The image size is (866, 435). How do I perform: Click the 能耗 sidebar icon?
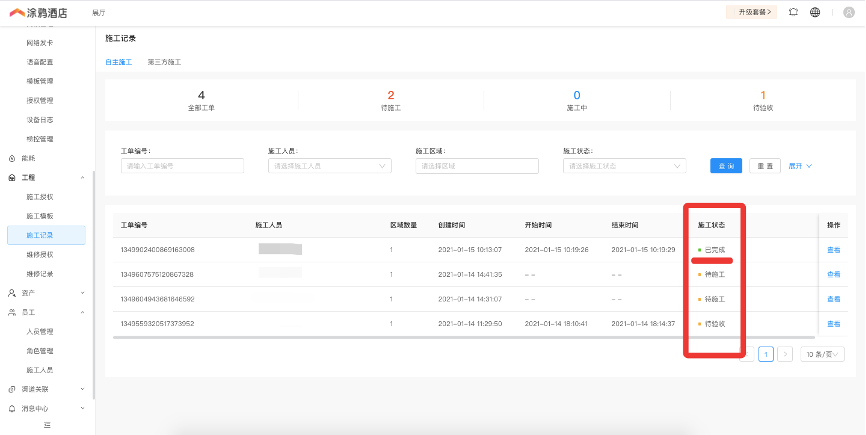pyautogui.click(x=12, y=158)
